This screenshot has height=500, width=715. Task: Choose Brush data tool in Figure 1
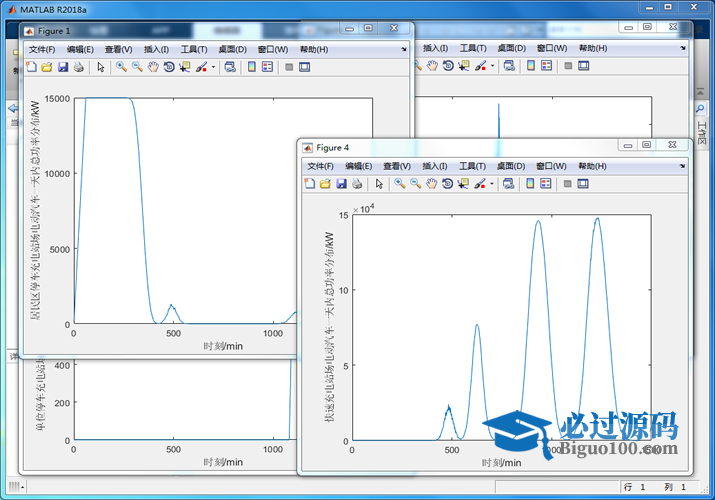point(202,67)
